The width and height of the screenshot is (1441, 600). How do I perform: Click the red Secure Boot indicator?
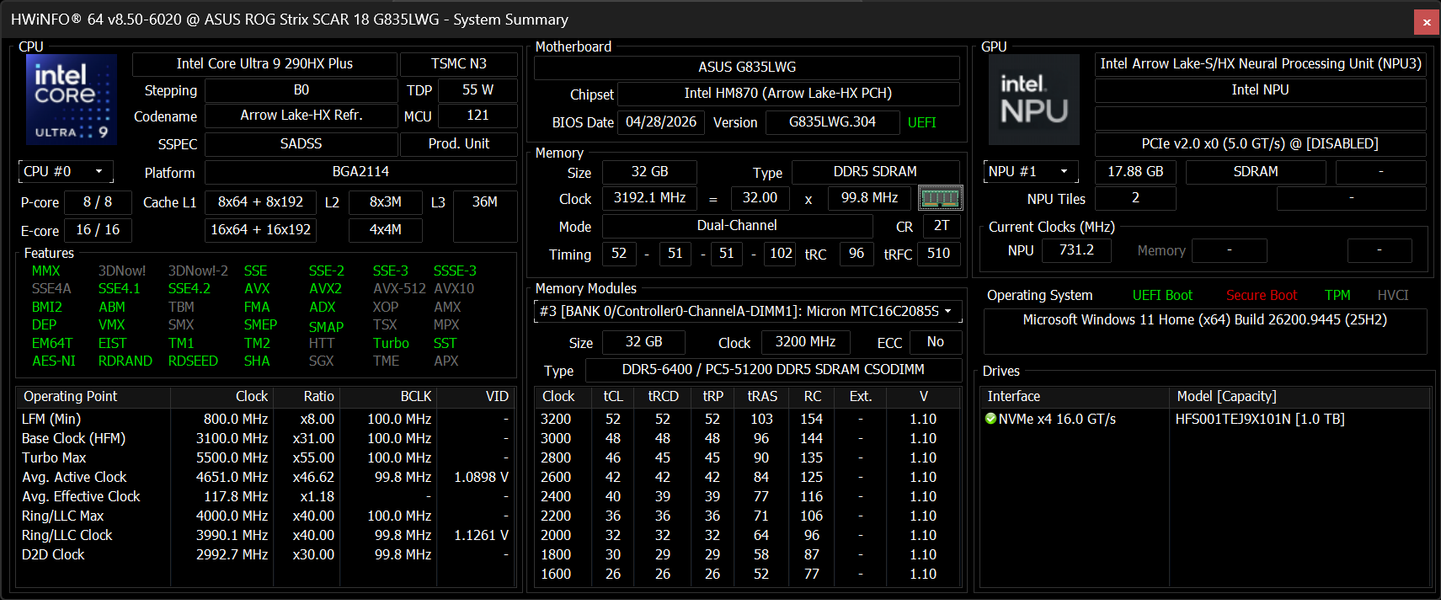point(1261,296)
